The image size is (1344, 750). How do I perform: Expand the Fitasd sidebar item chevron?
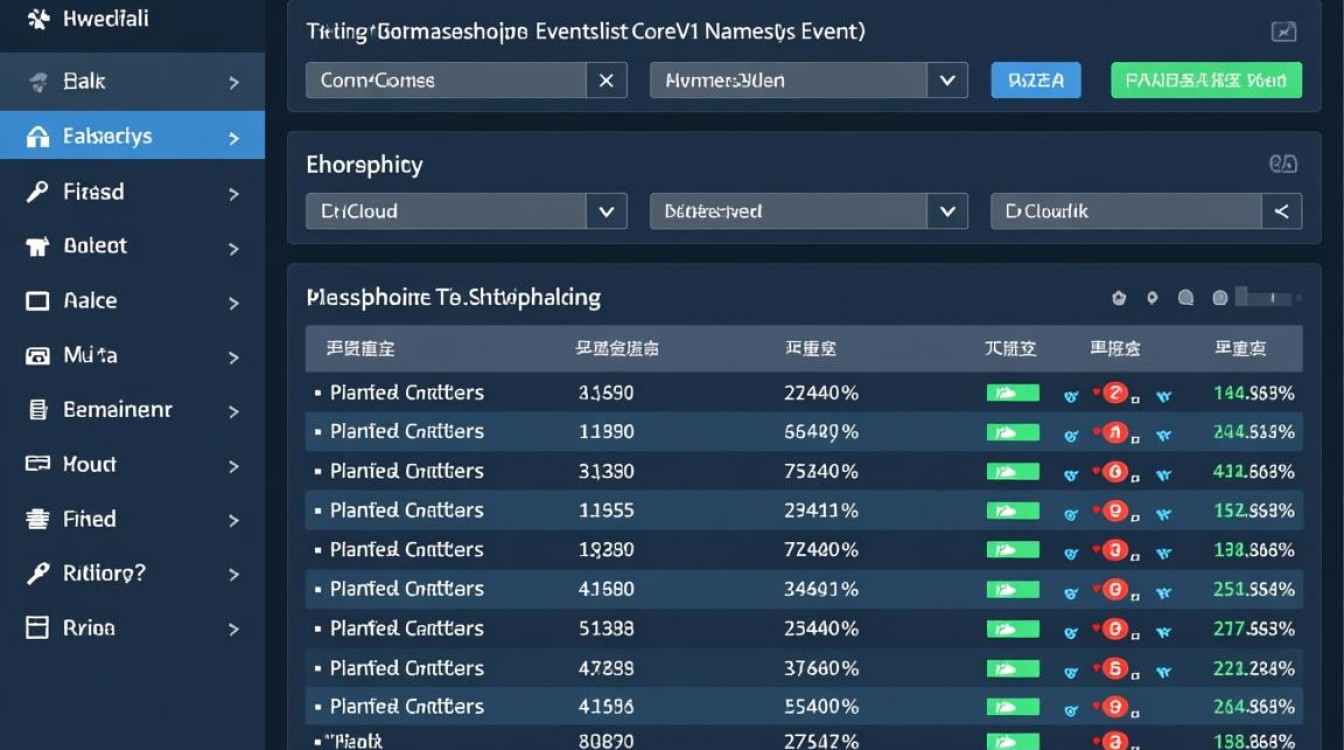point(234,192)
